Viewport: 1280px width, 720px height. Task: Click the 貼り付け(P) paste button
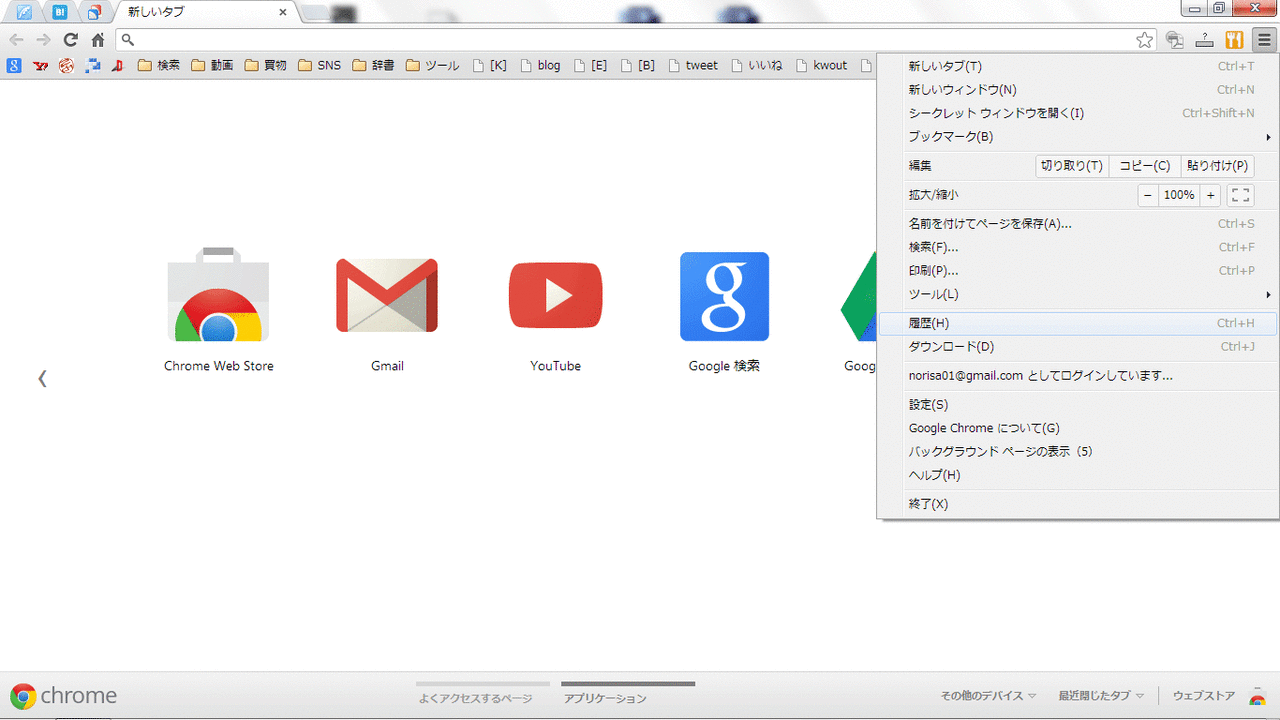(1217, 166)
